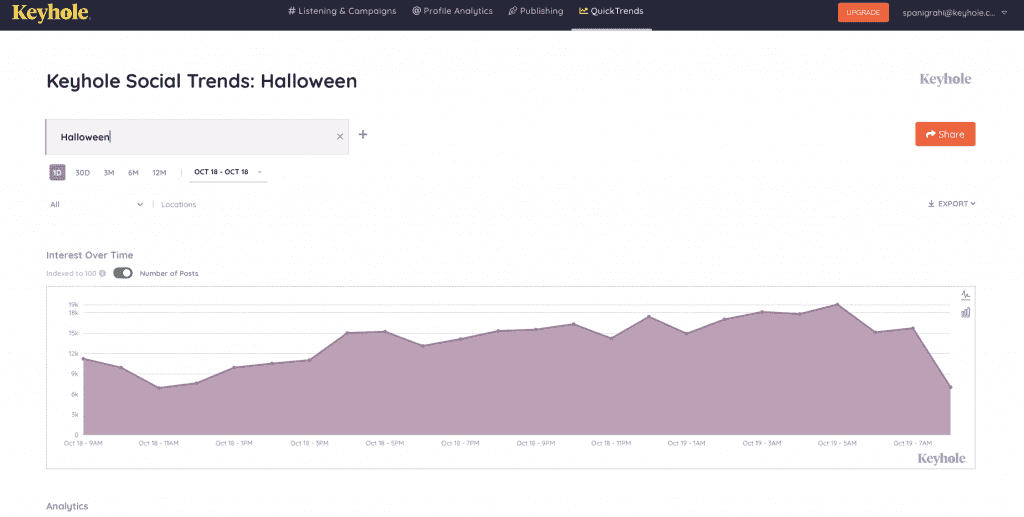Click the 'Analytics' section heading

[67, 506]
